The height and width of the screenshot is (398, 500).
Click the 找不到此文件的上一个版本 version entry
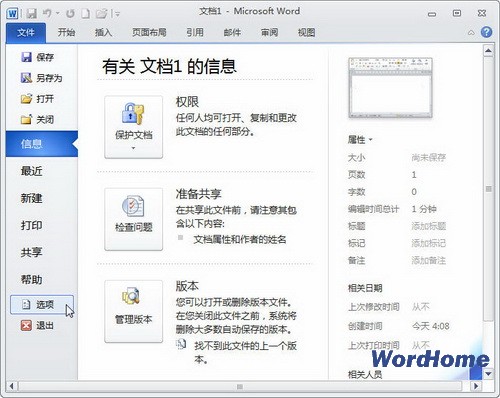(245, 352)
